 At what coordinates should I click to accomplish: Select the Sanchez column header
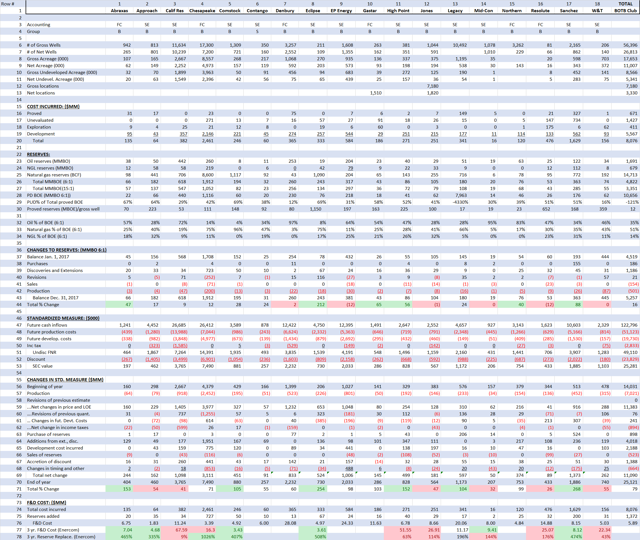click(569, 11)
